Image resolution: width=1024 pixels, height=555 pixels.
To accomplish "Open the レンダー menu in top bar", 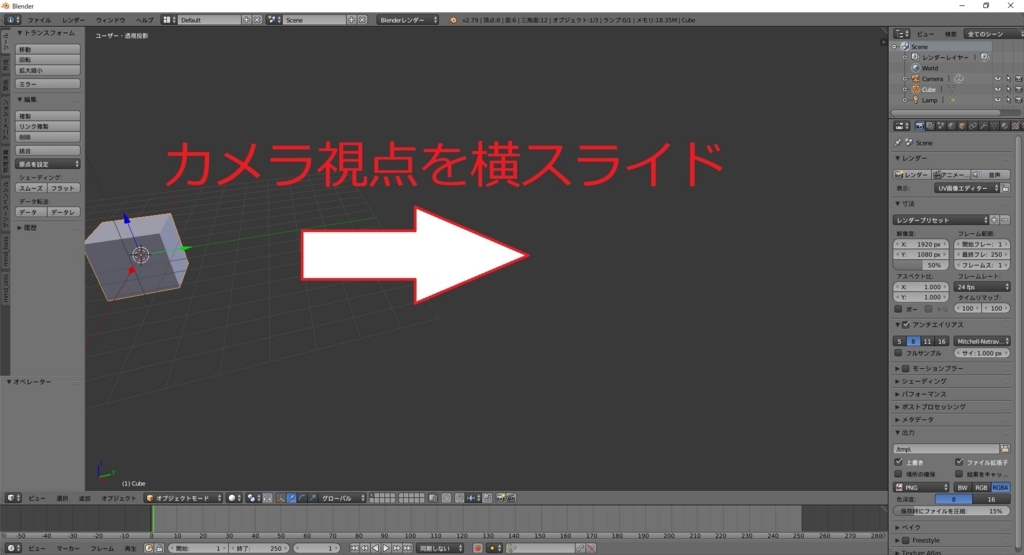I will [73, 20].
